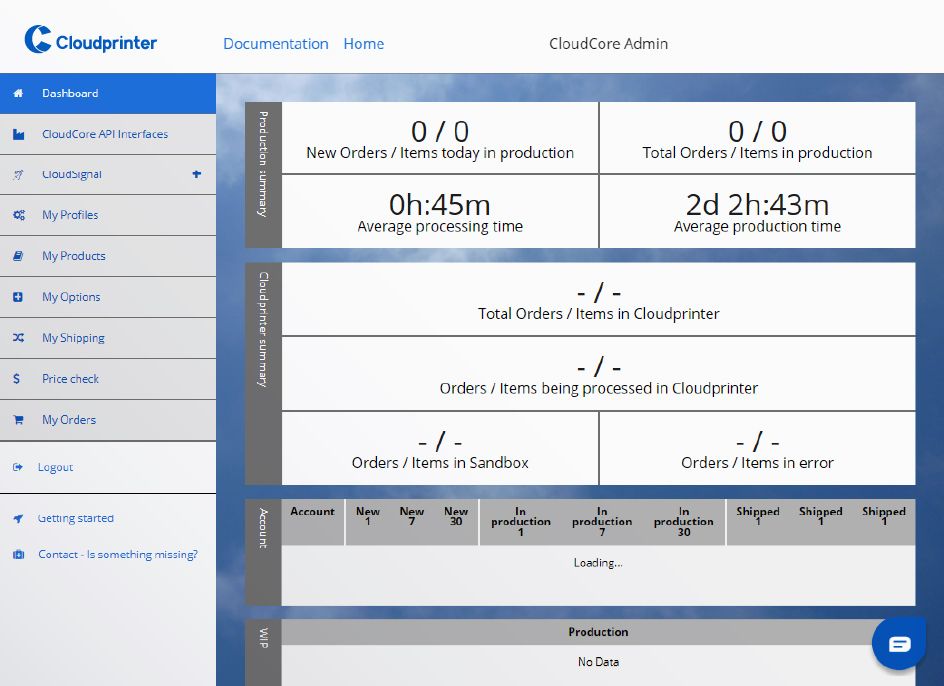Click the In production 30 column header
This screenshot has width=944, height=686.
coord(684,522)
